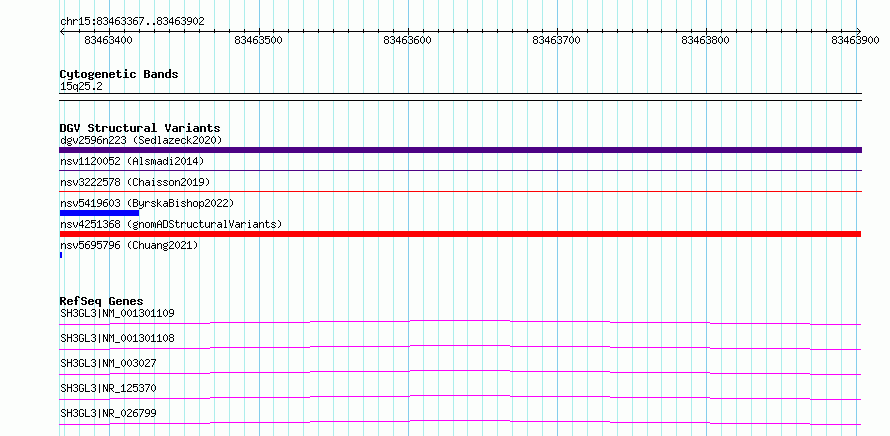
Task: Click ruler position 83463900
Action: click(x=855, y=40)
